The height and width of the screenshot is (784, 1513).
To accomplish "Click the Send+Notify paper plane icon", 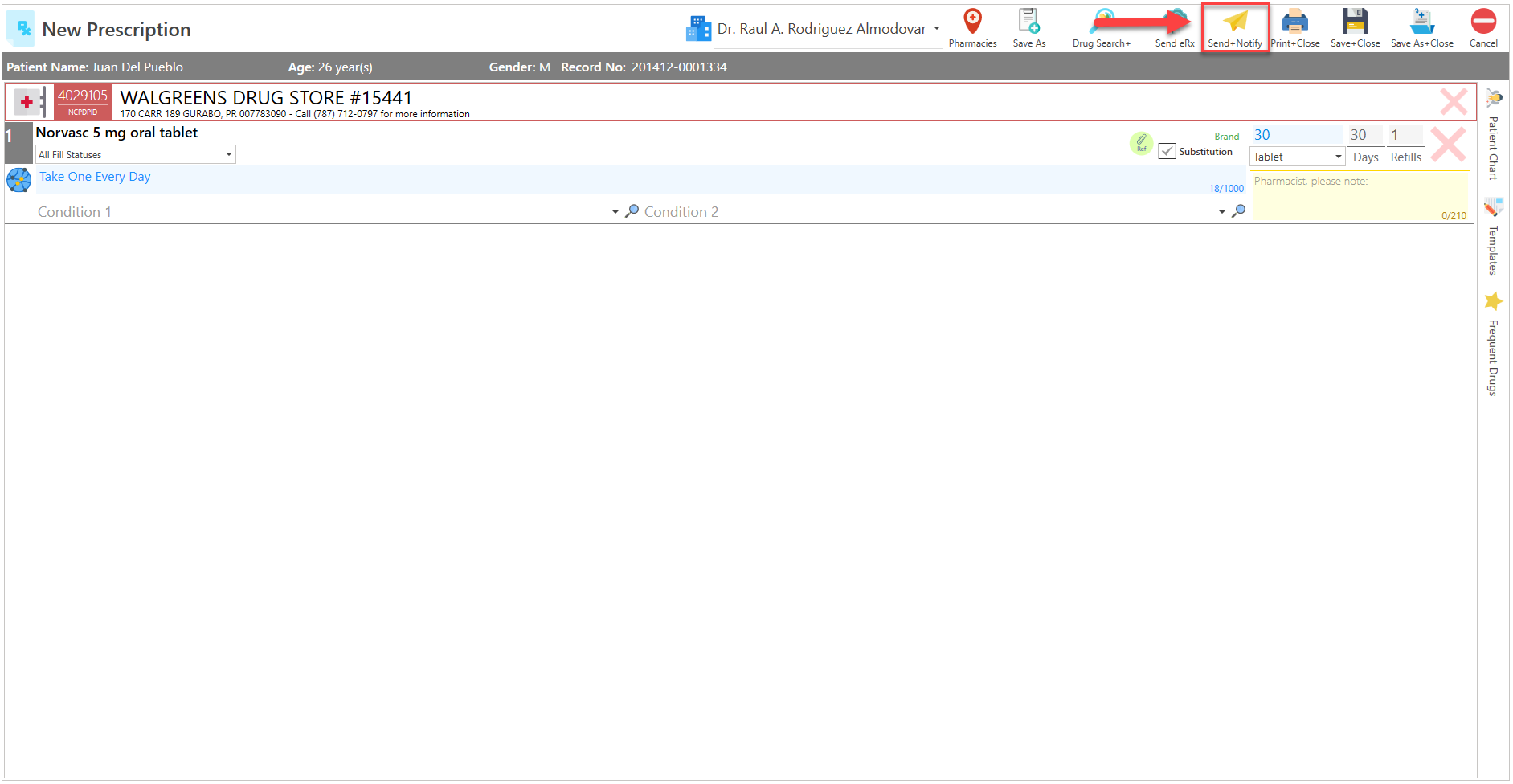I will tap(1236, 22).
